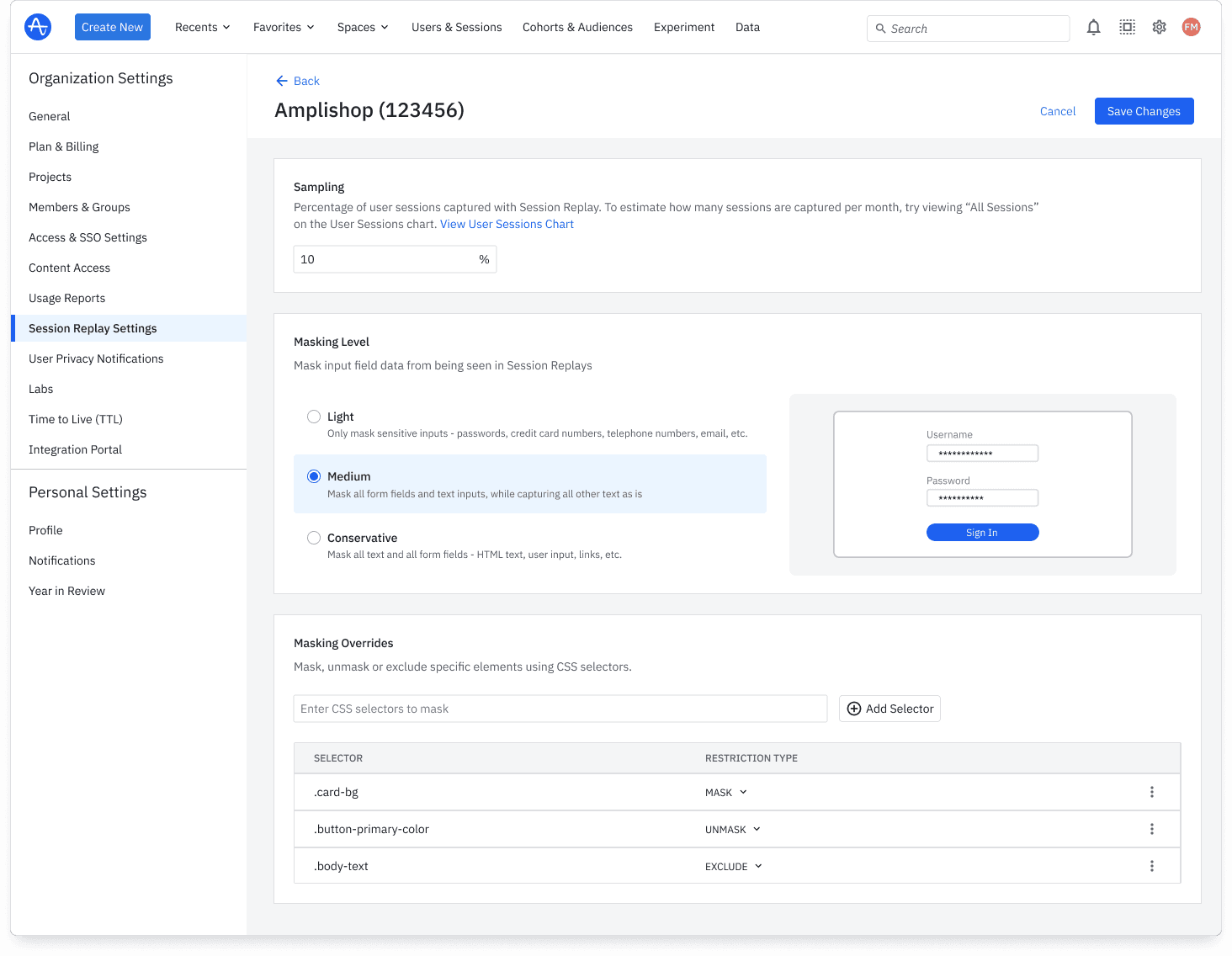Select the Medium masking level
Screen dimensions: 1232x956
coord(314,476)
